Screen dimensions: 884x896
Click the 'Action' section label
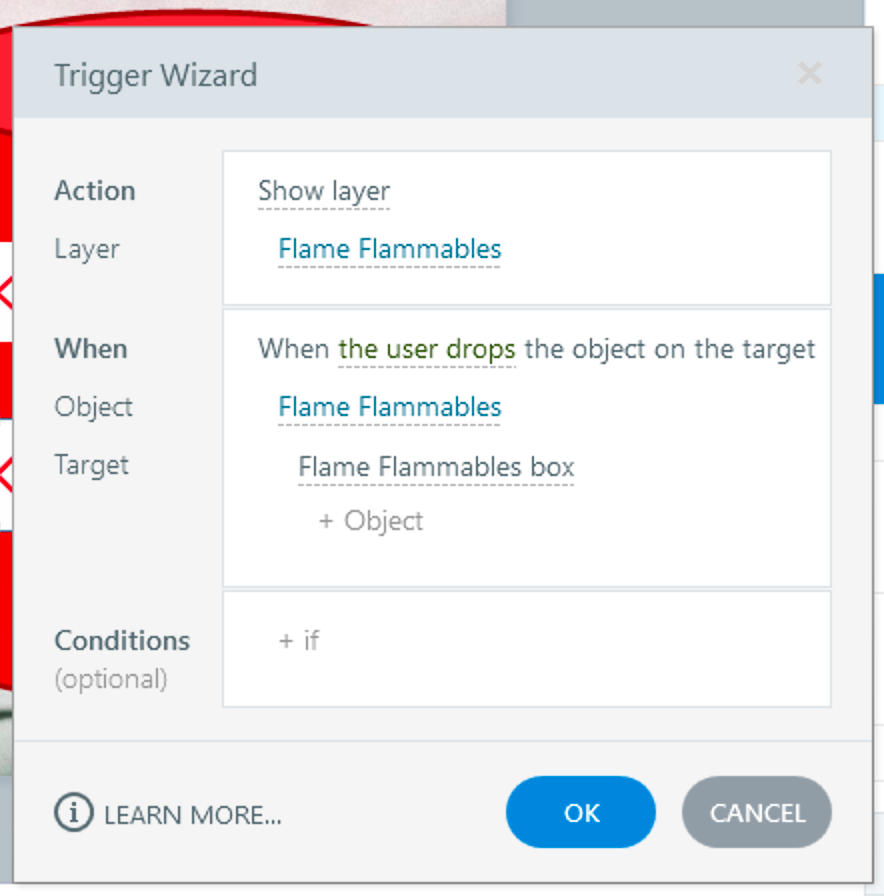(x=95, y=191)
